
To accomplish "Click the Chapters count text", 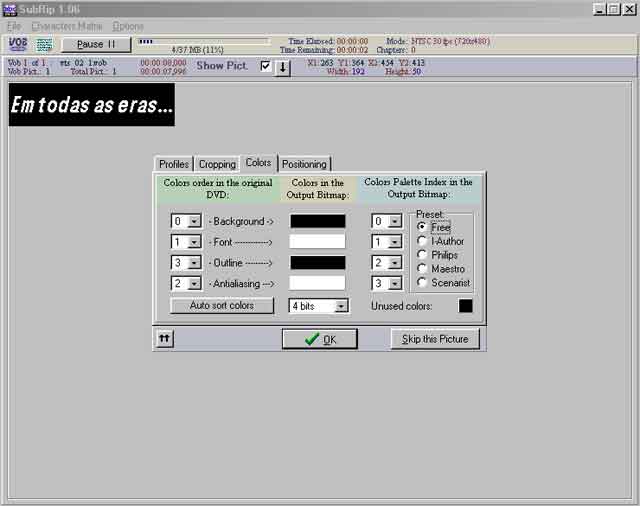I will pyautogui.click(x=396, y=50).
